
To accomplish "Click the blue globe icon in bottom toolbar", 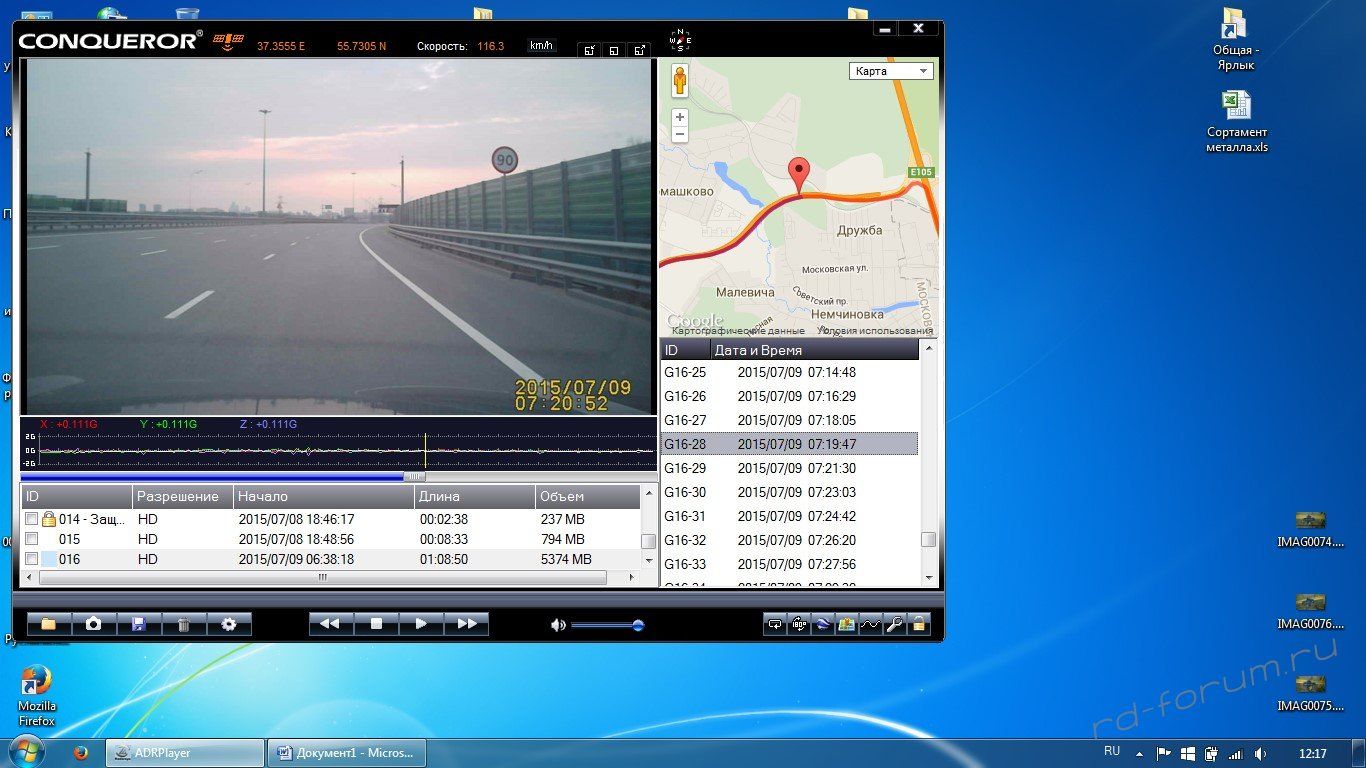I will coord(823,625).
